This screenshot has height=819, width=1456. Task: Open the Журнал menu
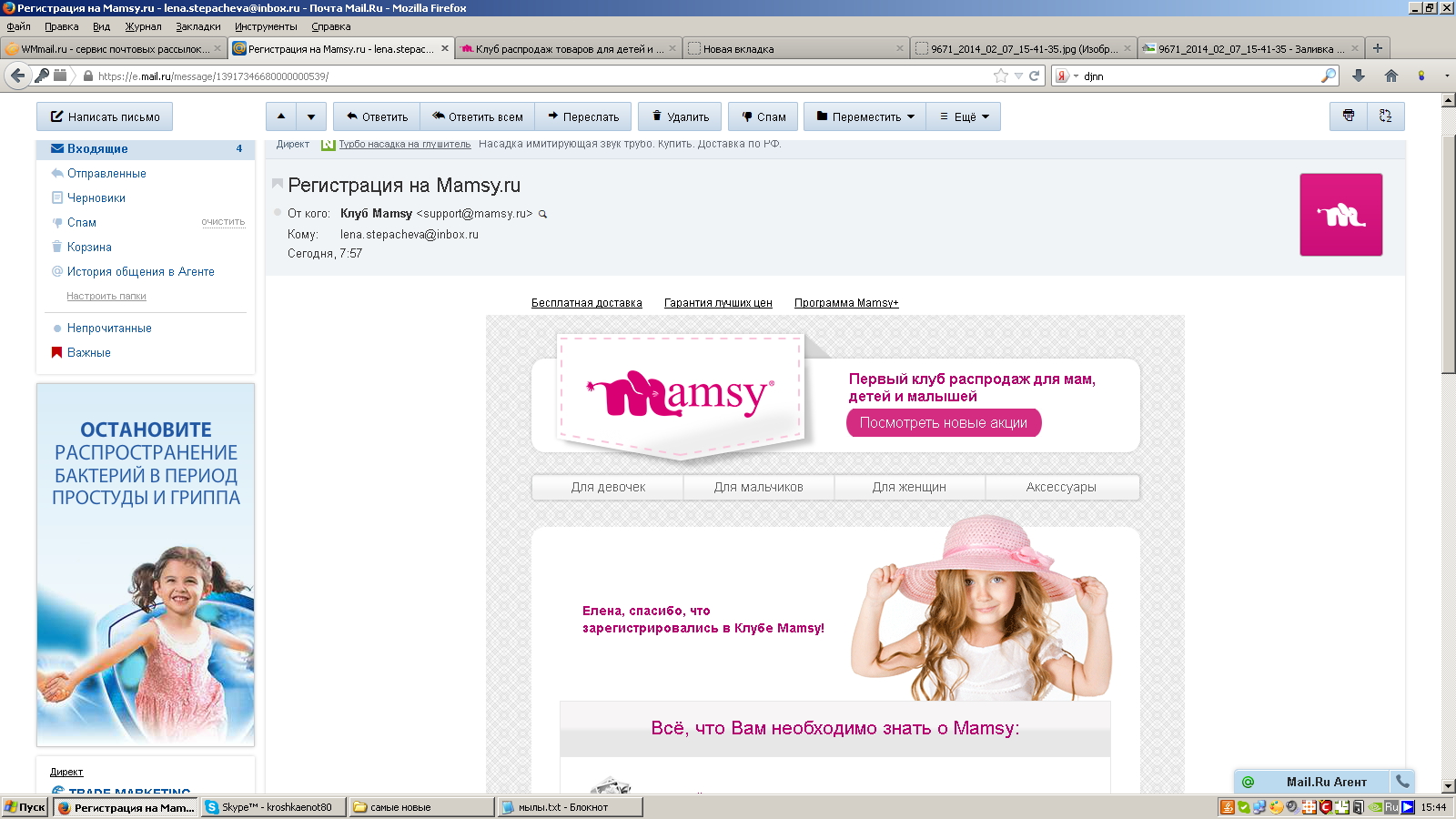(143, 26)
